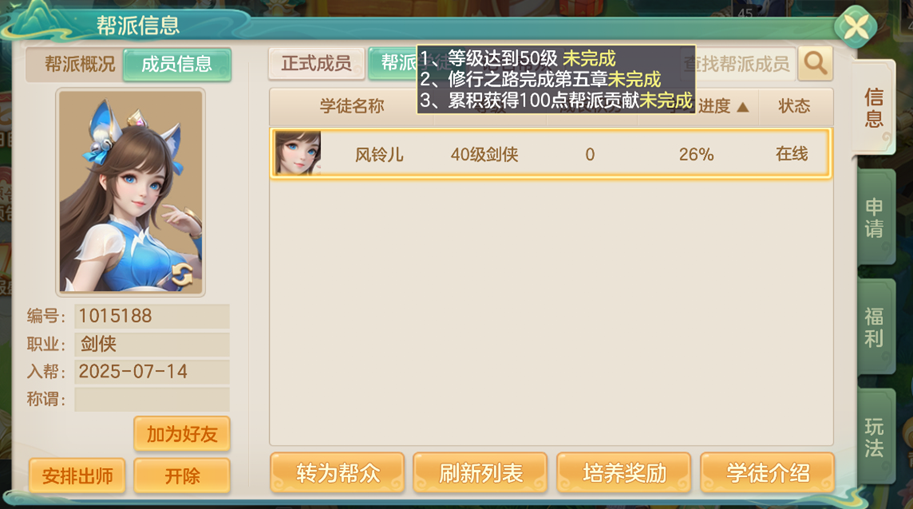Switch to 帮派概况 tab
The width and height of the screenshot is (913, 509).
[80, 64]
